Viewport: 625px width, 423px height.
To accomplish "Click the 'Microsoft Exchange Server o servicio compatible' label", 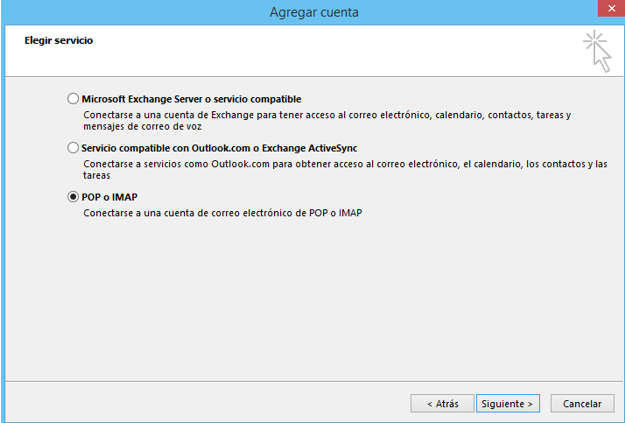I will (191, 99).
